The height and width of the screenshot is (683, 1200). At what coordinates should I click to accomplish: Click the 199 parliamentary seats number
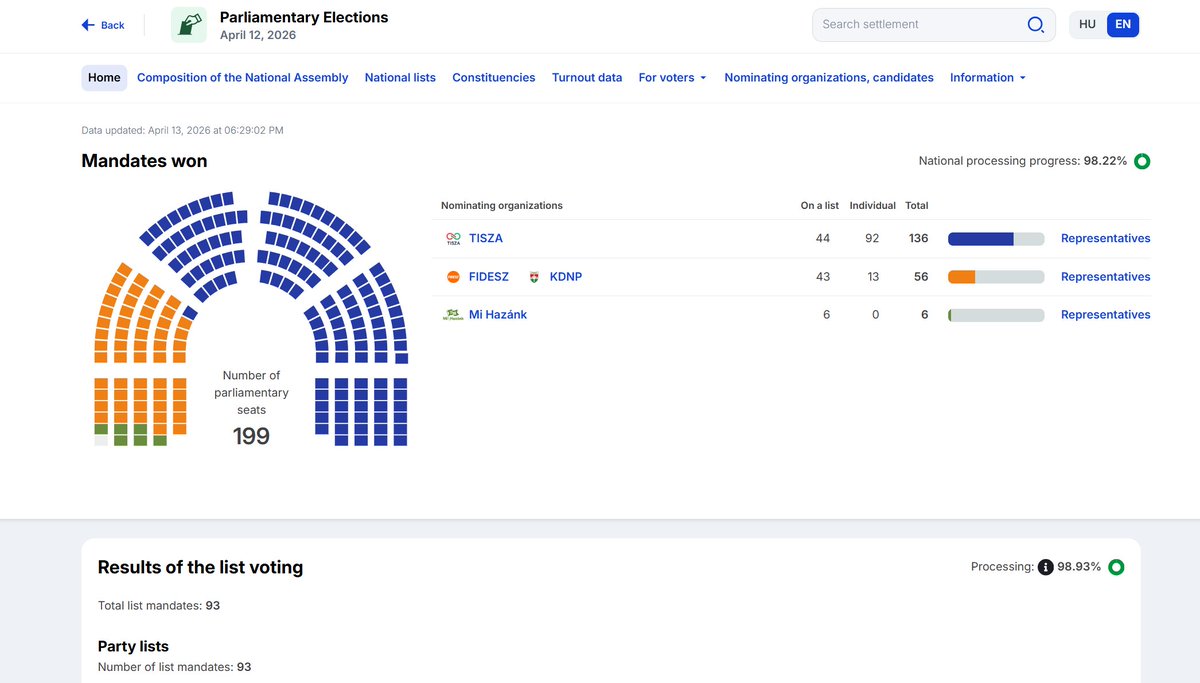coord(251,436)
